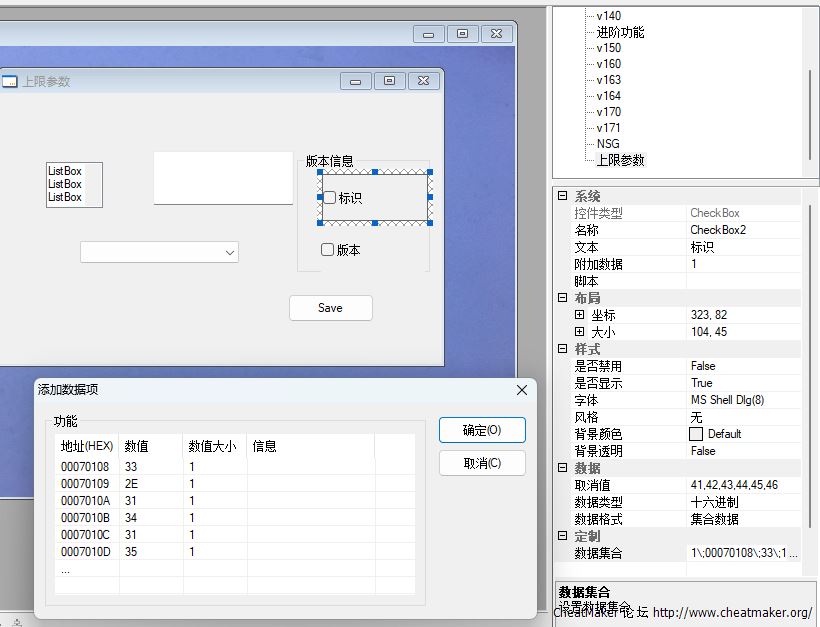This screenshot has height=627, width=820.
Task: Collapse the 系统 property category
Action: click(x=562, y=197)
